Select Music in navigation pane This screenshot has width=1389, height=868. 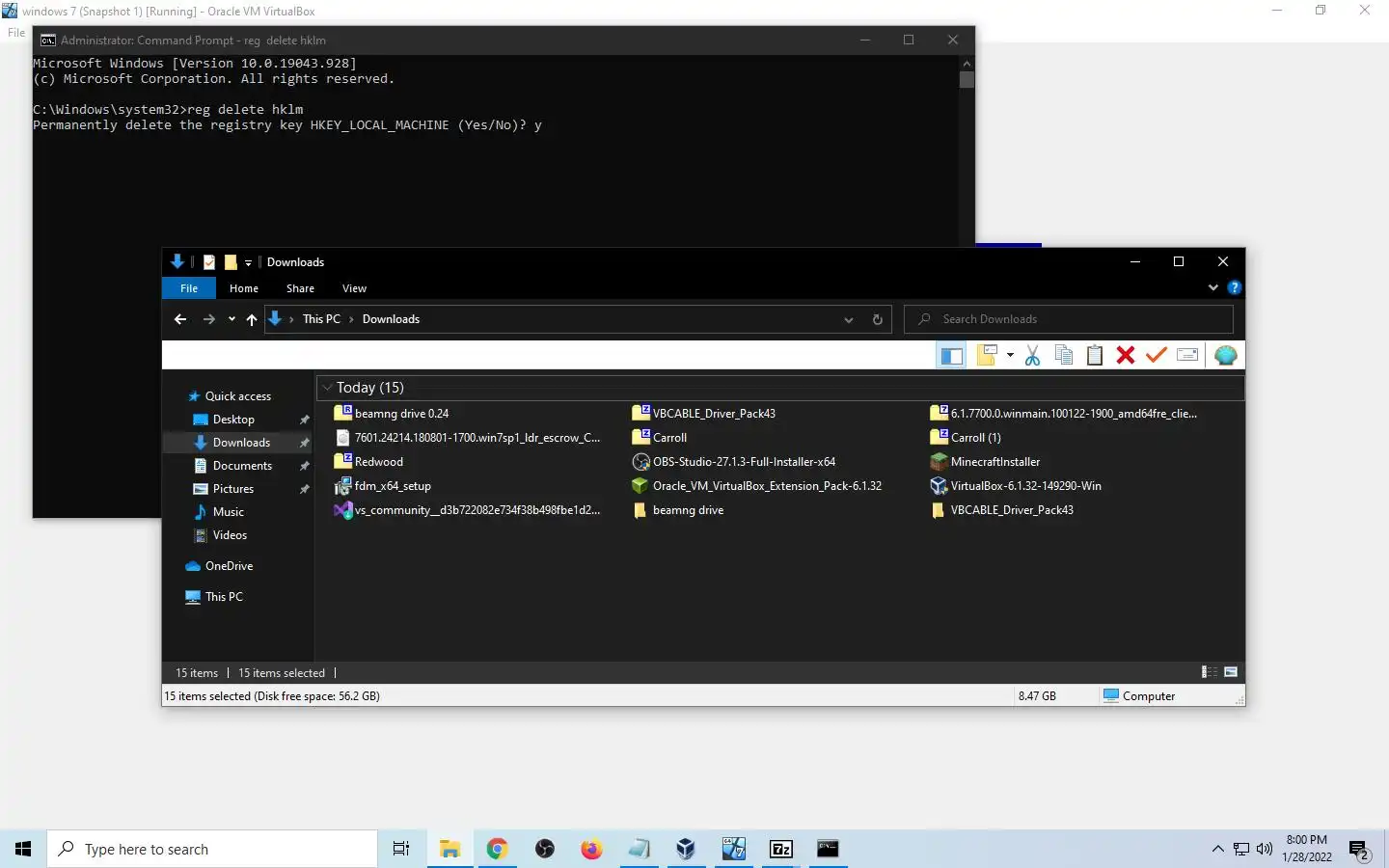pos(229,512)
